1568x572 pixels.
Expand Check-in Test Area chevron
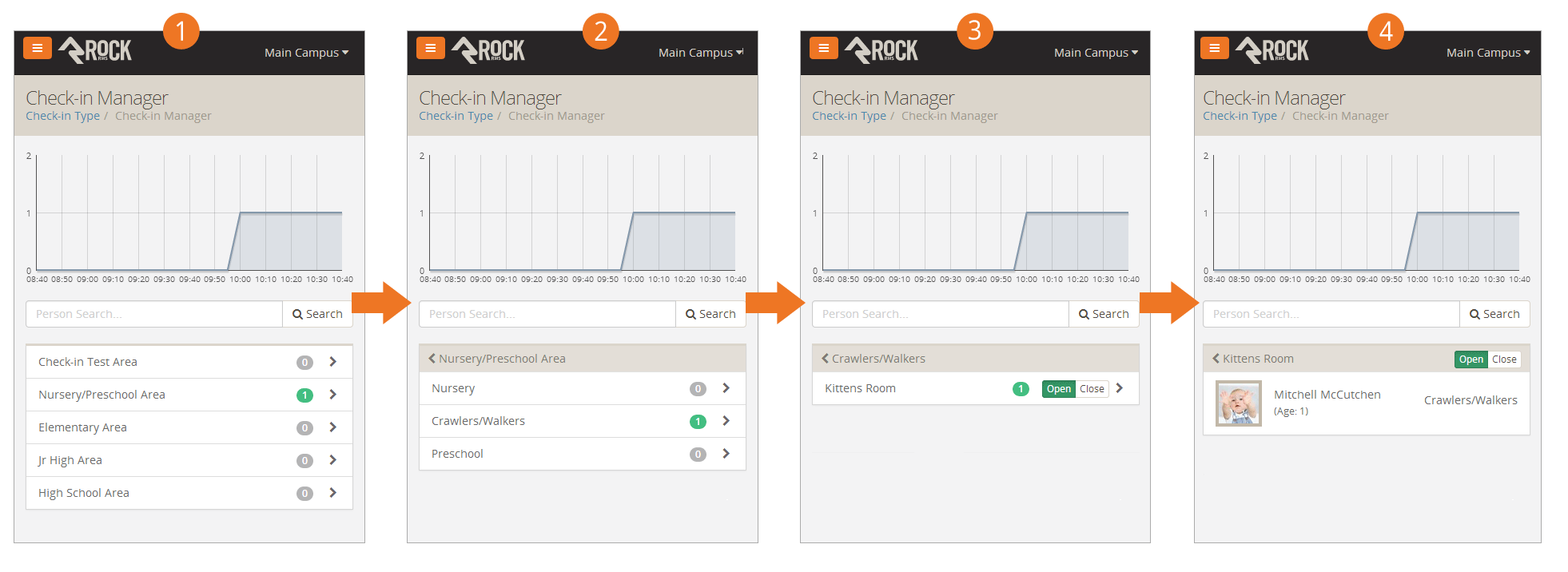pos(333,362)
